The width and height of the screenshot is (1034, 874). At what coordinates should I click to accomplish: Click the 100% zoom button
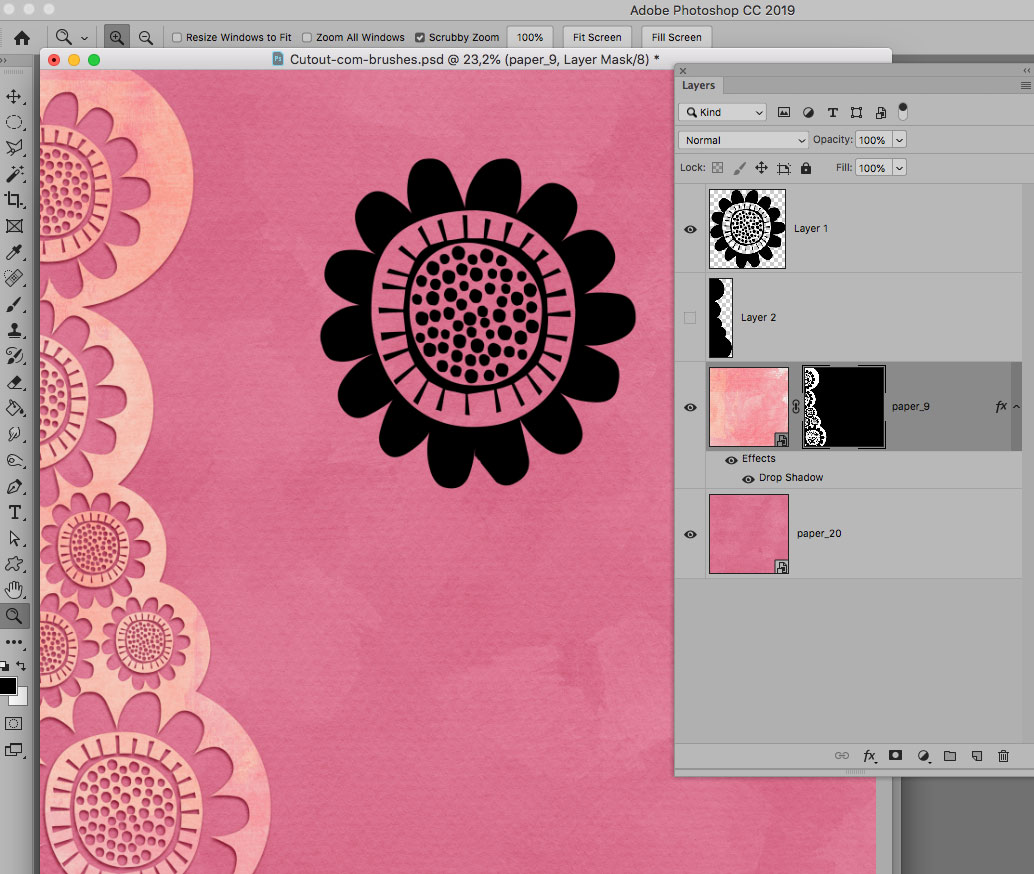[530, 38]
